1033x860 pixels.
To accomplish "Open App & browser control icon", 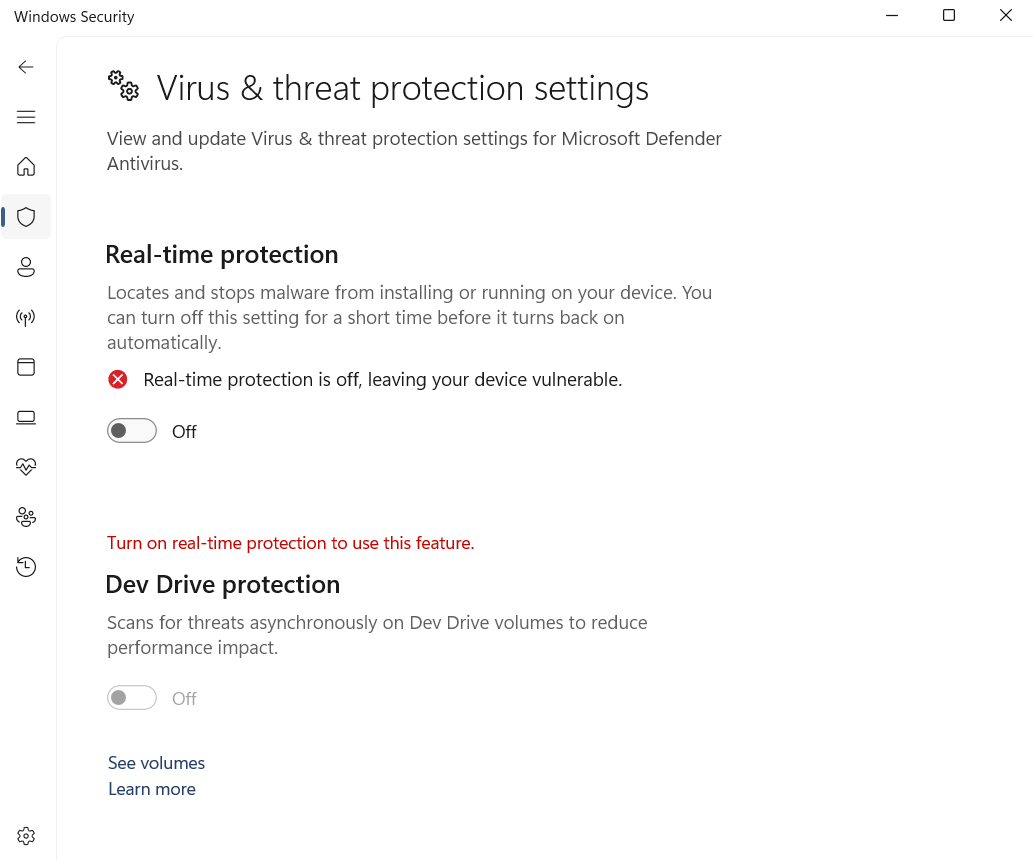I will point(26,367).
